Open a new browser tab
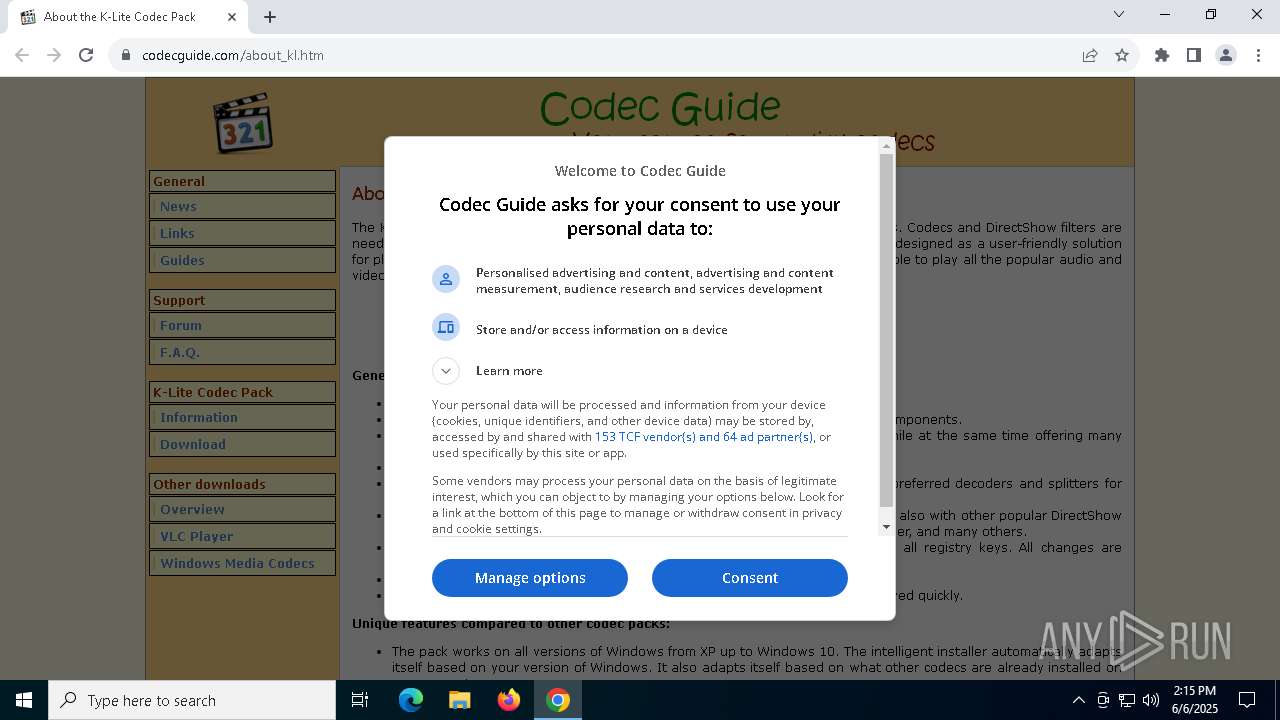Viewport: 1280px width, 720px height. 270,17
